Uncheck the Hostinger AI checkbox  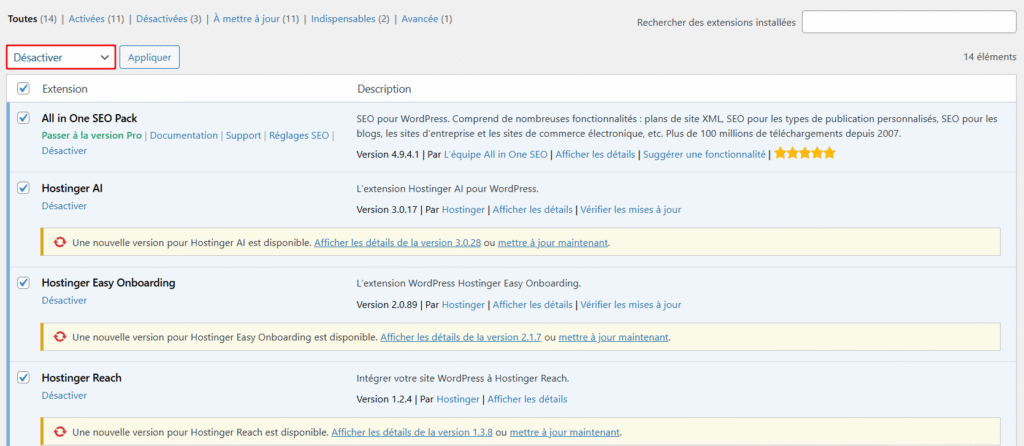pyautogui.click(x=24, y=188)
